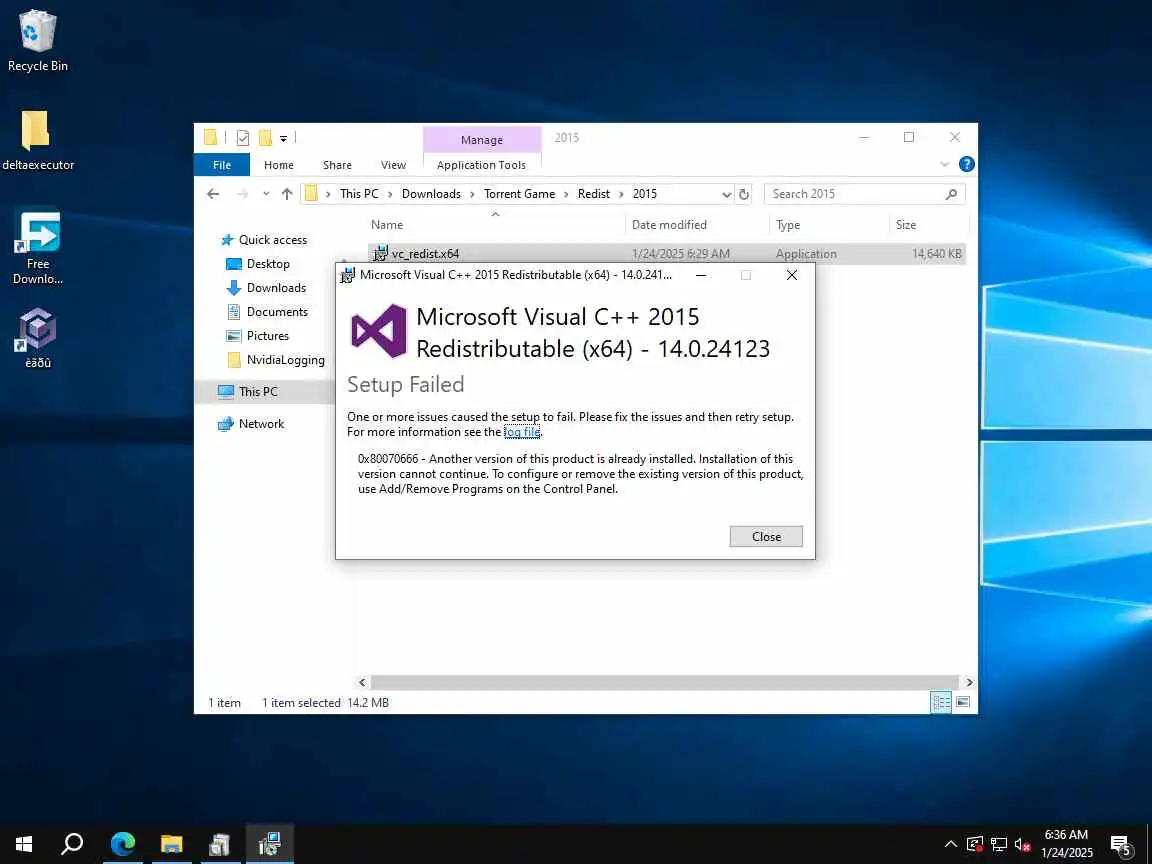Go up one folder level arrow

(x=287, y=194)
